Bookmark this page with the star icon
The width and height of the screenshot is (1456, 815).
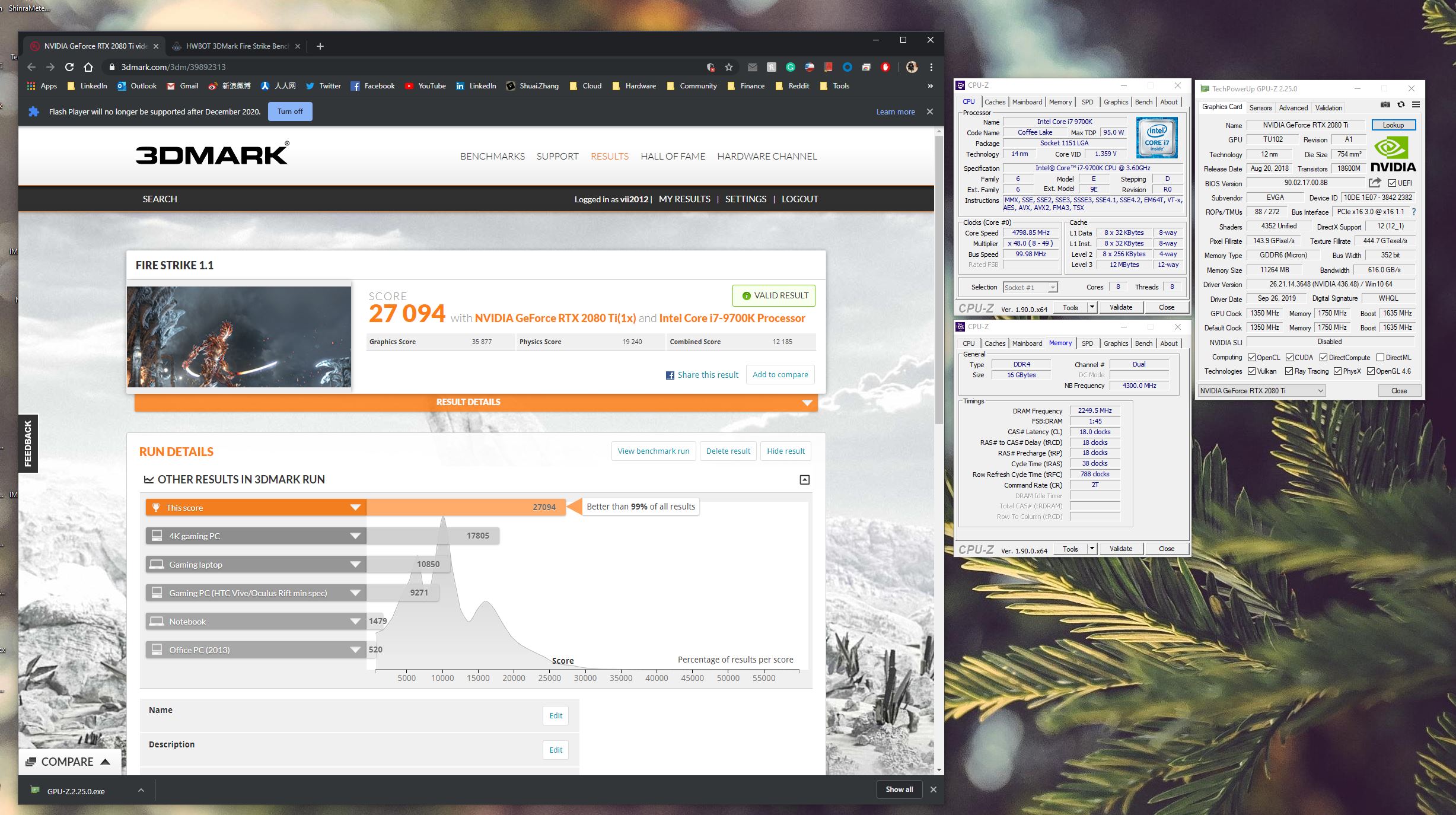pyautogui.click(x=729, y=67)
